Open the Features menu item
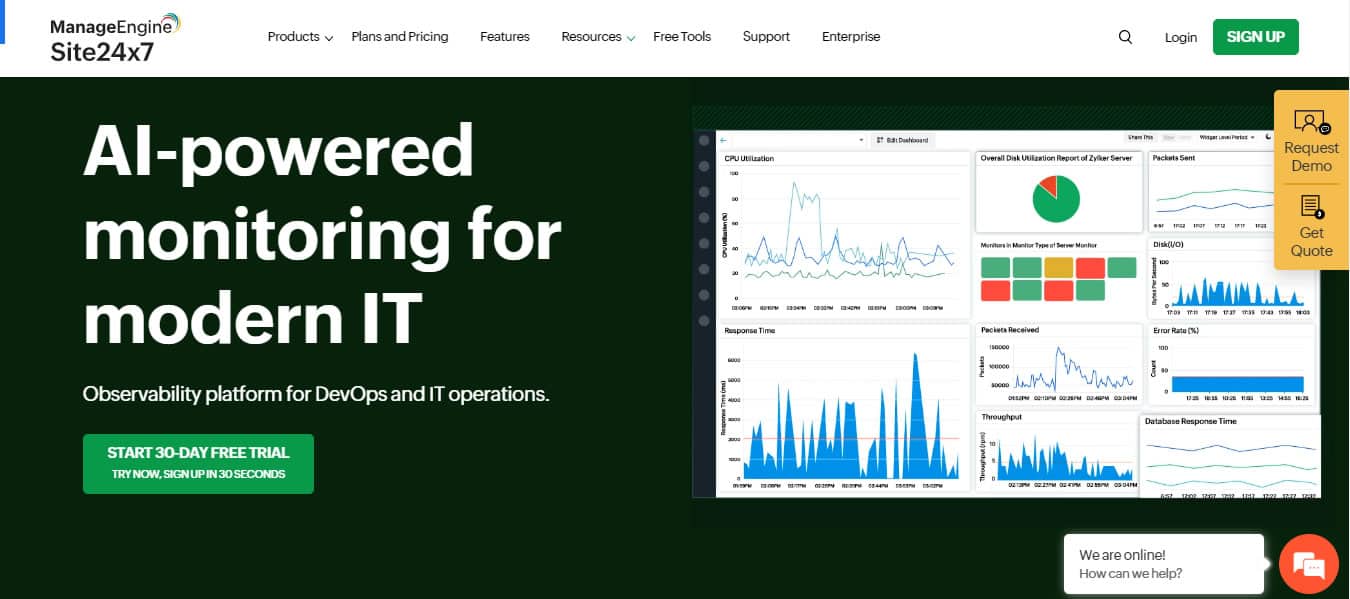 504,37
